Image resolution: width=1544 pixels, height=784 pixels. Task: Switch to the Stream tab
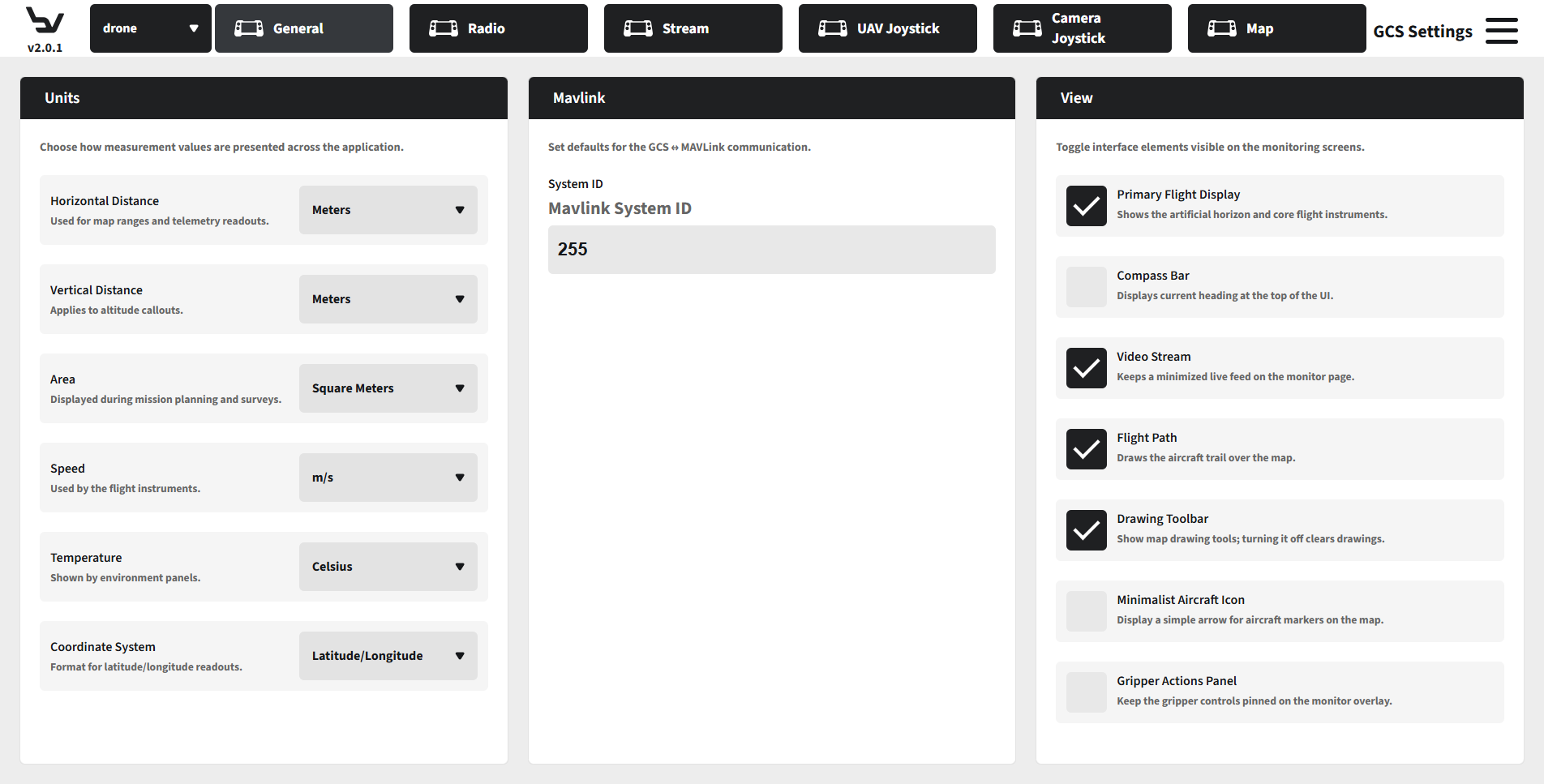click(x=693, y=28)
